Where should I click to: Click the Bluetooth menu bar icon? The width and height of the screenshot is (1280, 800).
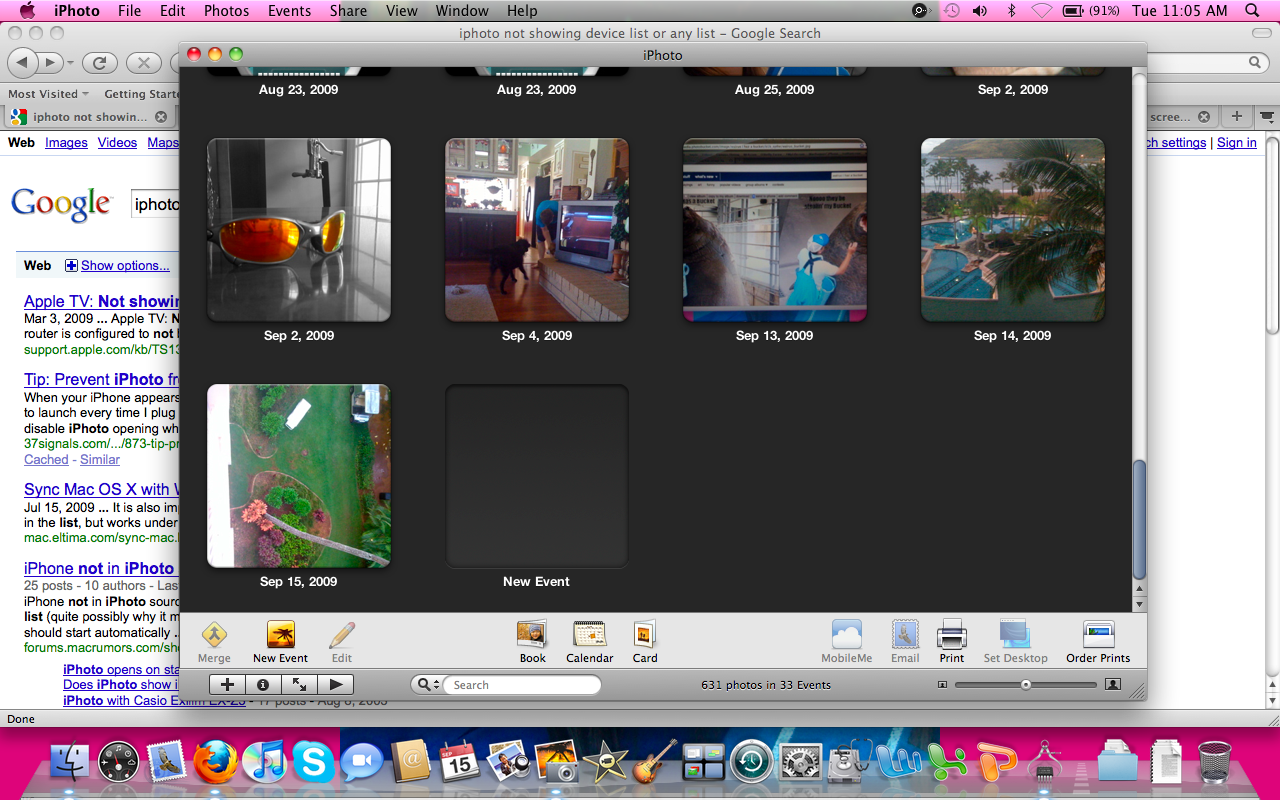click(1011, 11)
